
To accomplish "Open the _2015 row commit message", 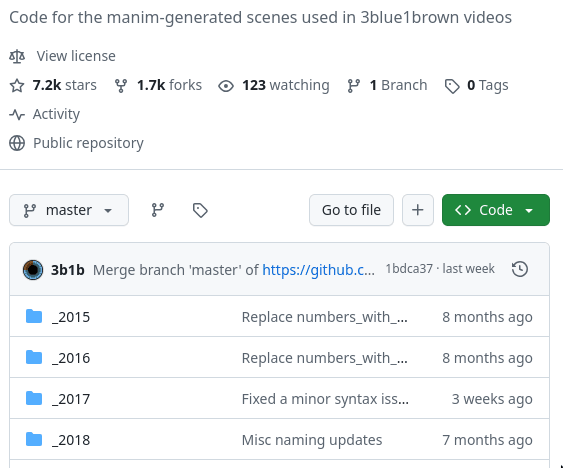I will [325, 317].
